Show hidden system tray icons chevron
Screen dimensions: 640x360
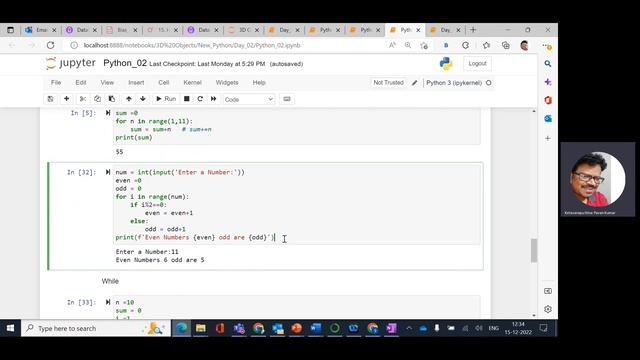click(409, 328)
